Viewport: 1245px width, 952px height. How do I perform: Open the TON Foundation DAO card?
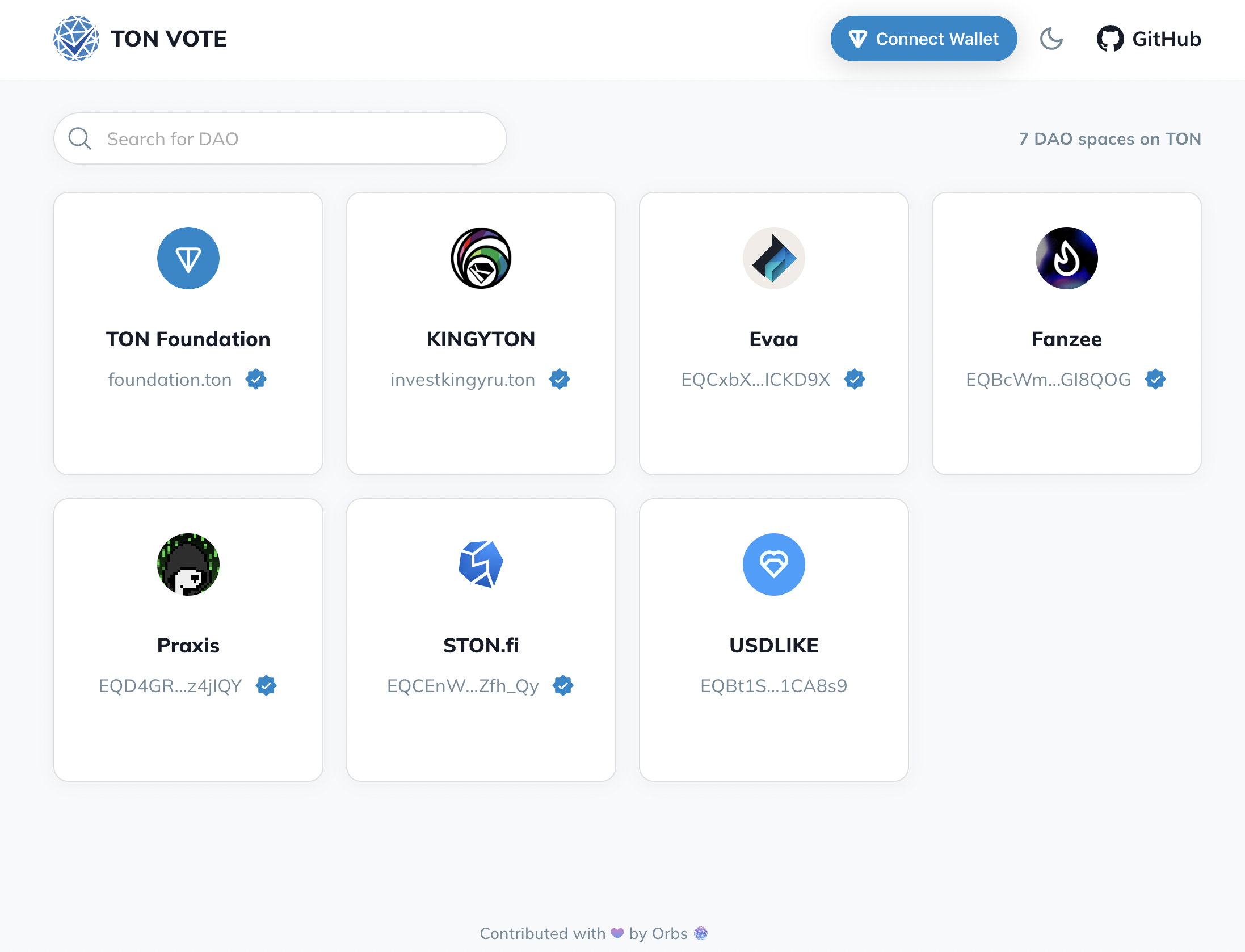[188, 334]
